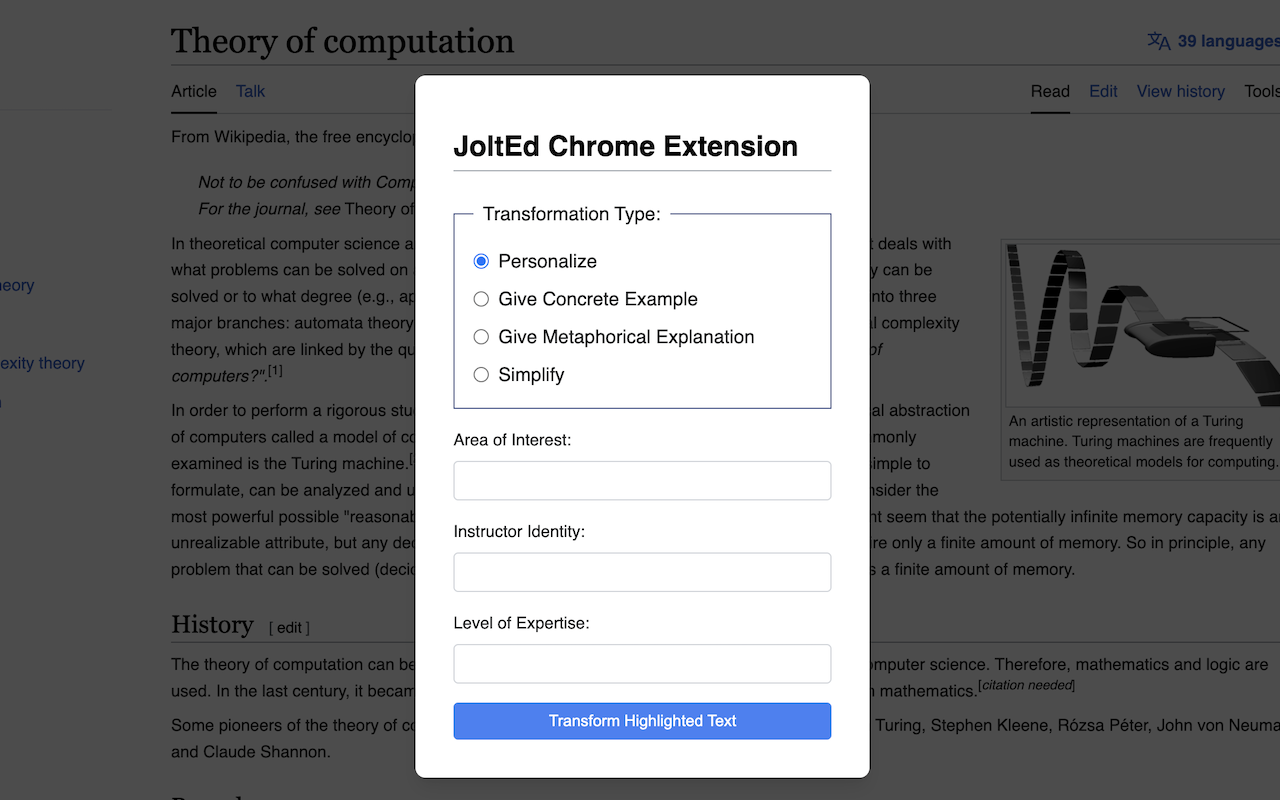Open View history

[x=1180, y=91]
